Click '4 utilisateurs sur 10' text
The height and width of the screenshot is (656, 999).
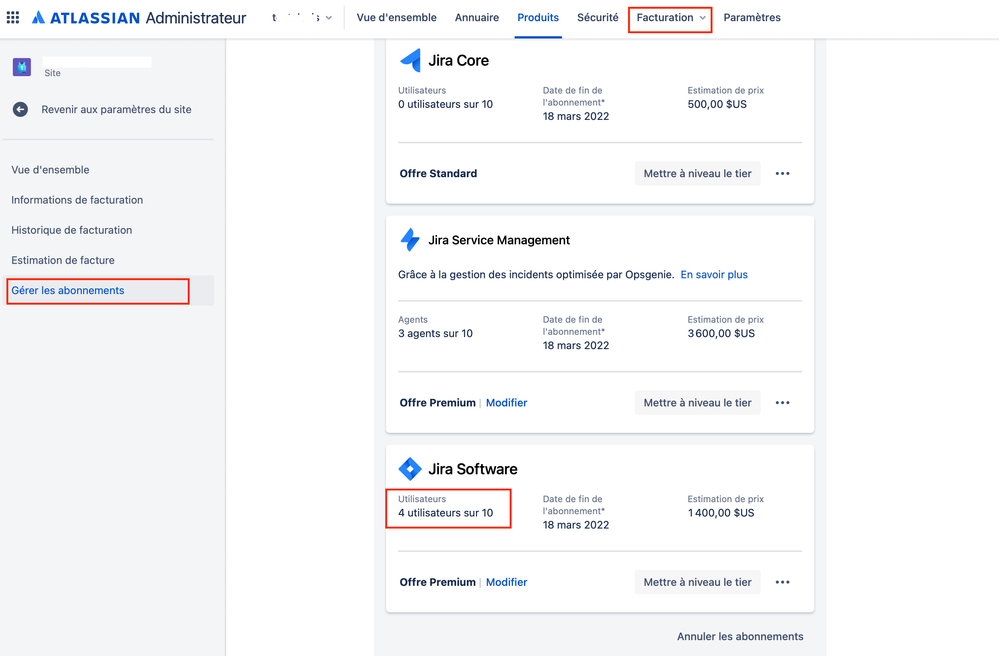pyautogui.click(x=445, y=513)
